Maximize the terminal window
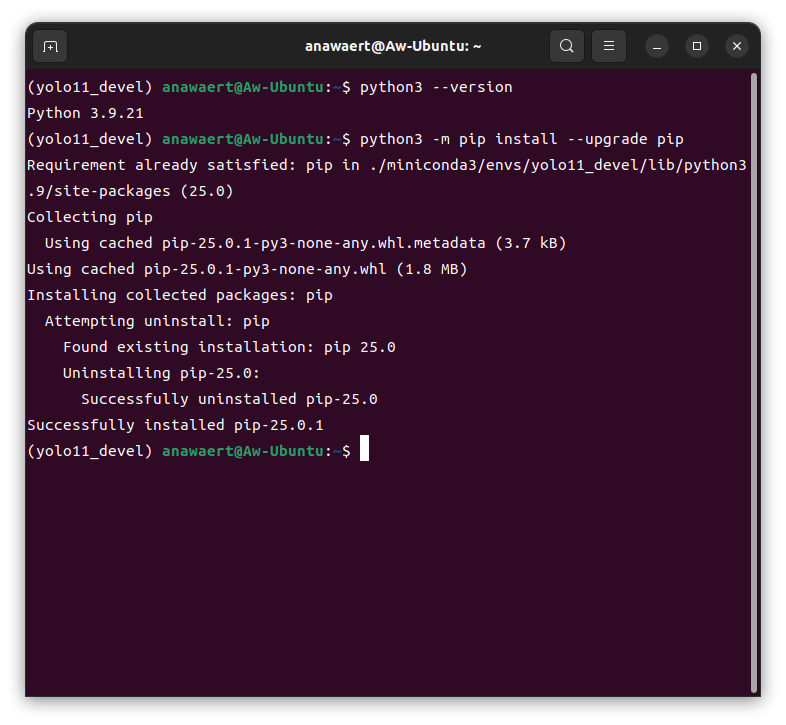 [x=697, y=46]
